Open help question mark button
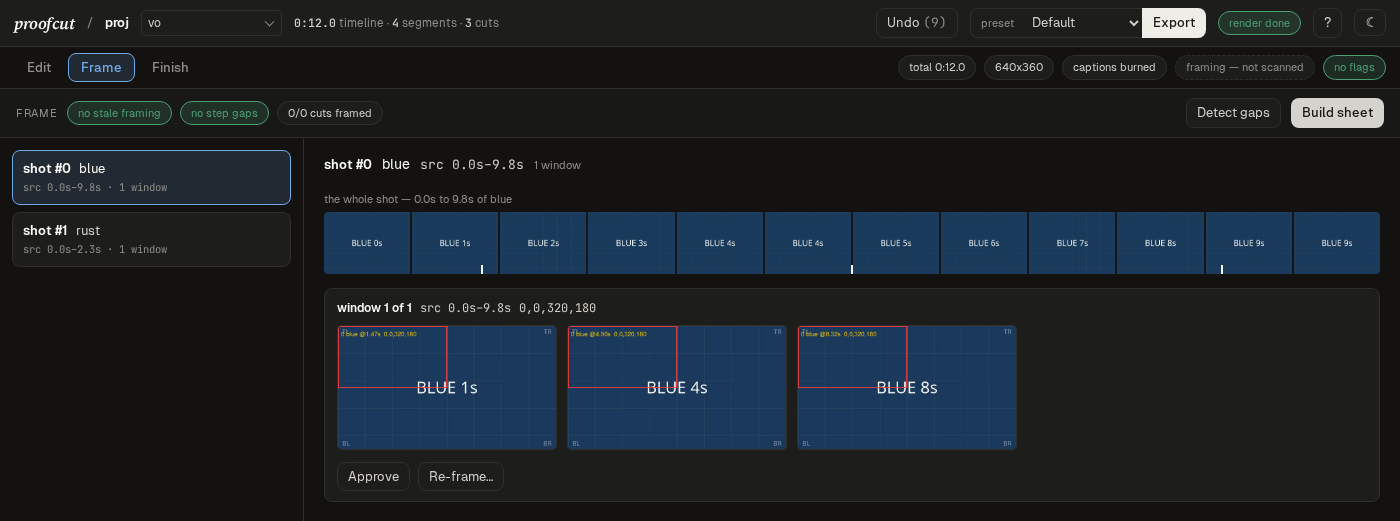The image size is (1400, 521). click(x=1327, y=23)
